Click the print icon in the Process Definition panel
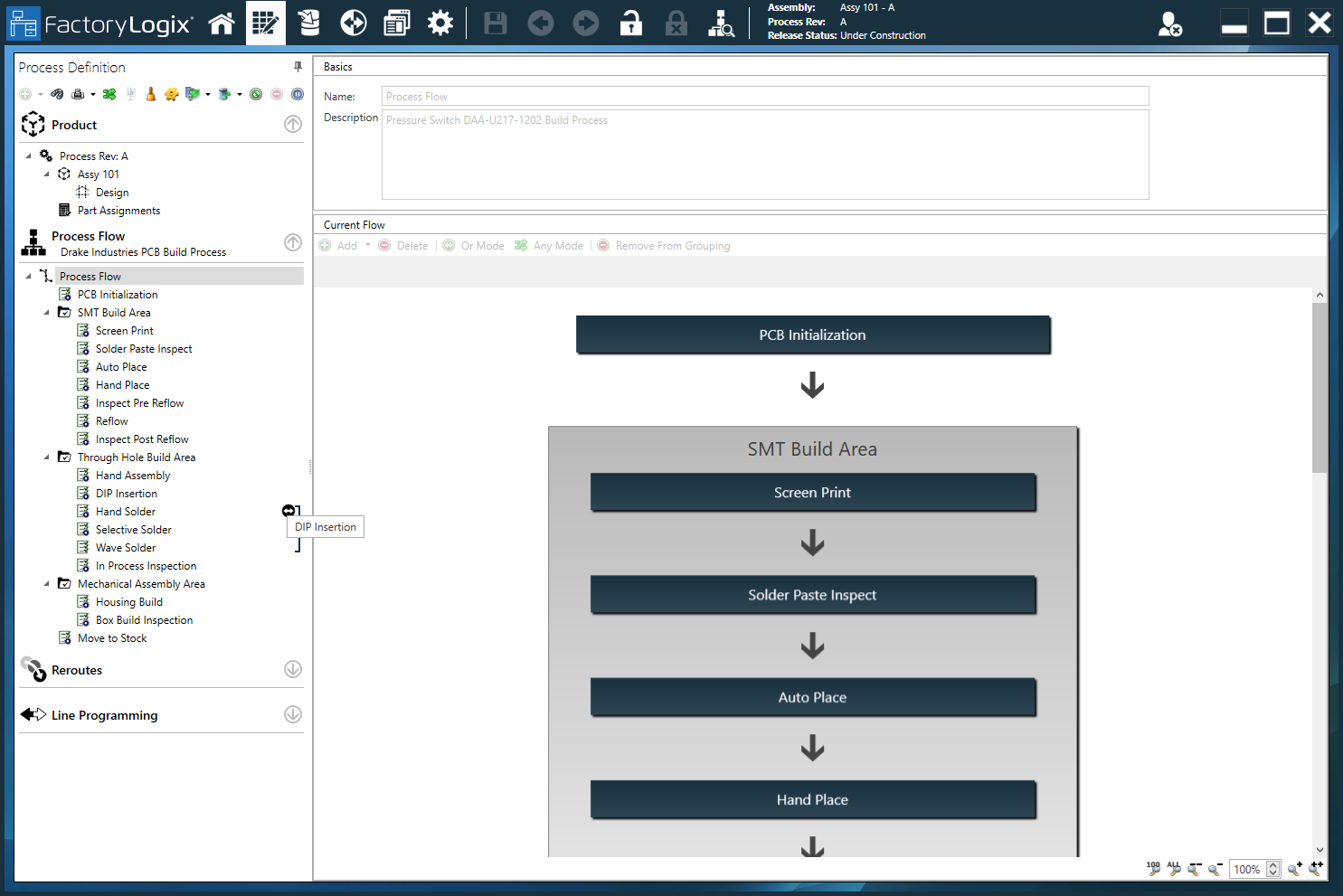 point(78,93)
